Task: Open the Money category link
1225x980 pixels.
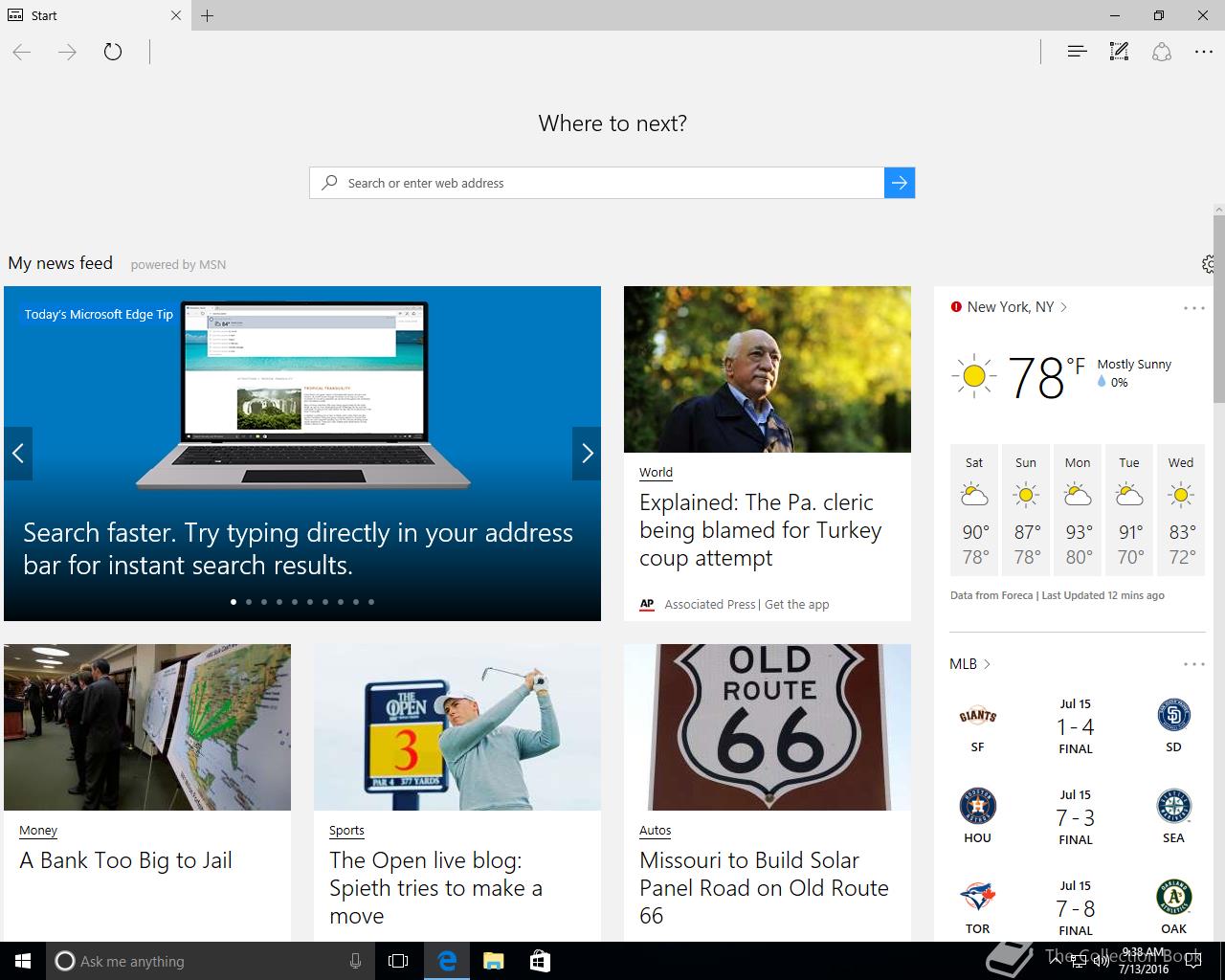Action: tap(38, 830)
